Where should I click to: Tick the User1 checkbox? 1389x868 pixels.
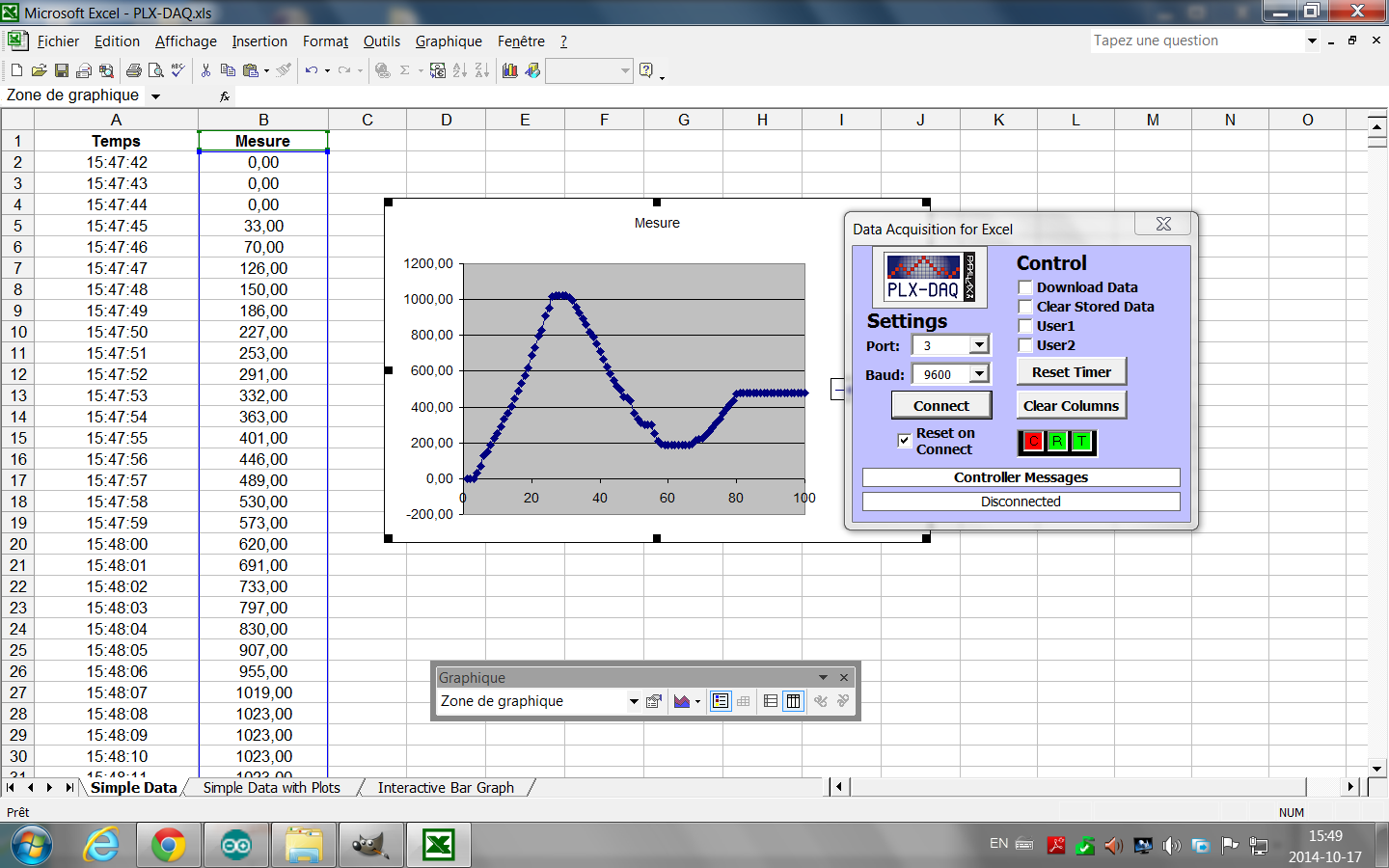tap(1025, 326)
